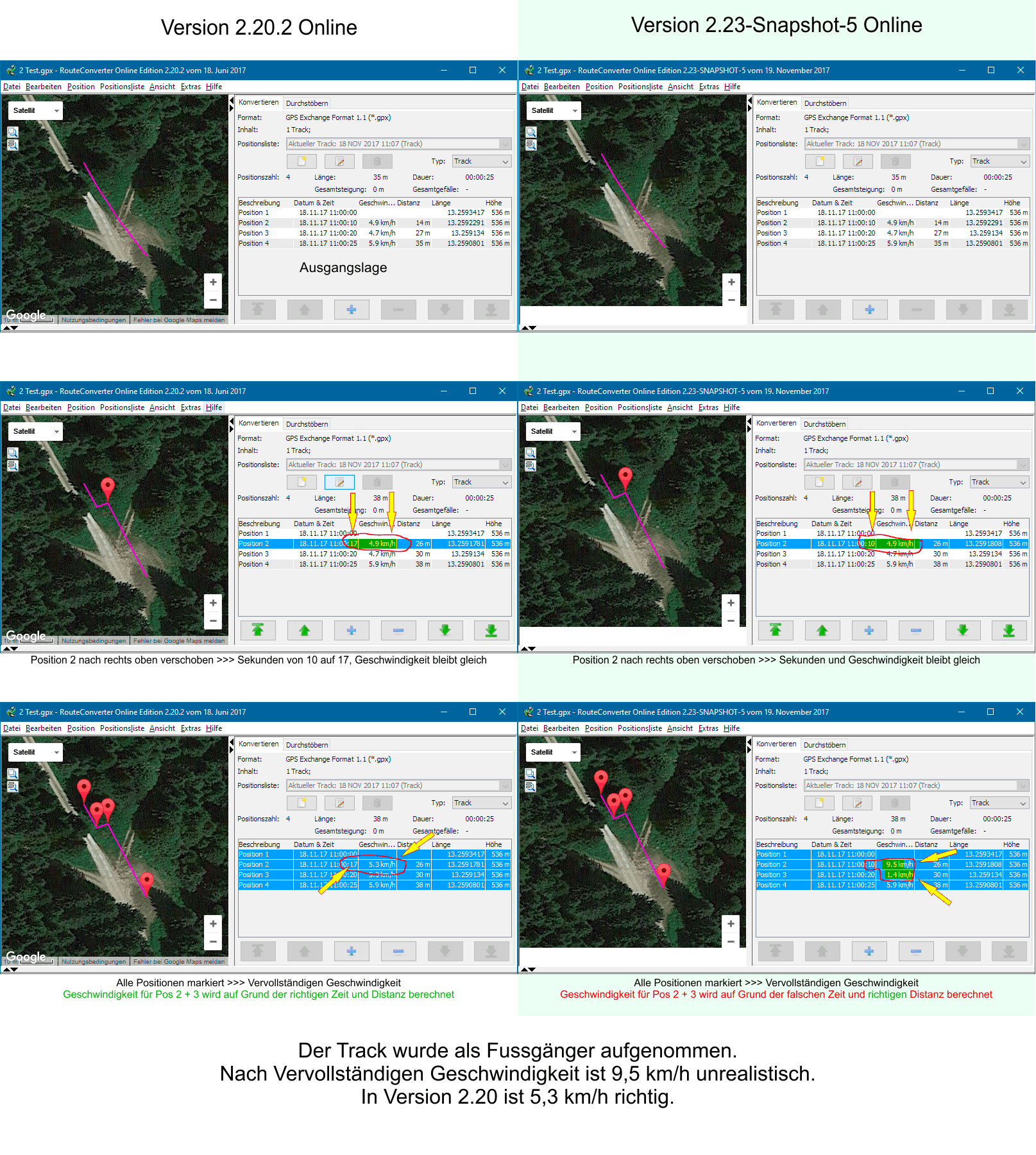This screenshot has width=1036, height=1155.
Task: Open Typ Track dropdown, markerless 2.23 window
Action: (999, 161)
